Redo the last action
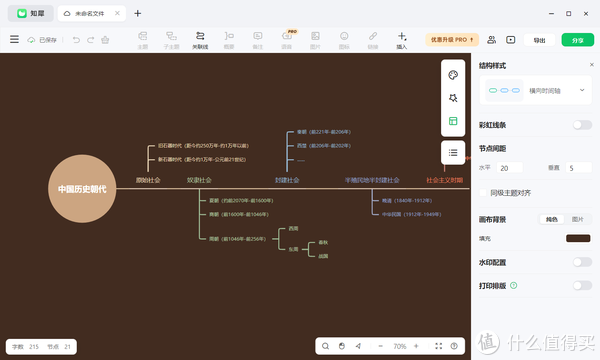 tap(90, 40)
